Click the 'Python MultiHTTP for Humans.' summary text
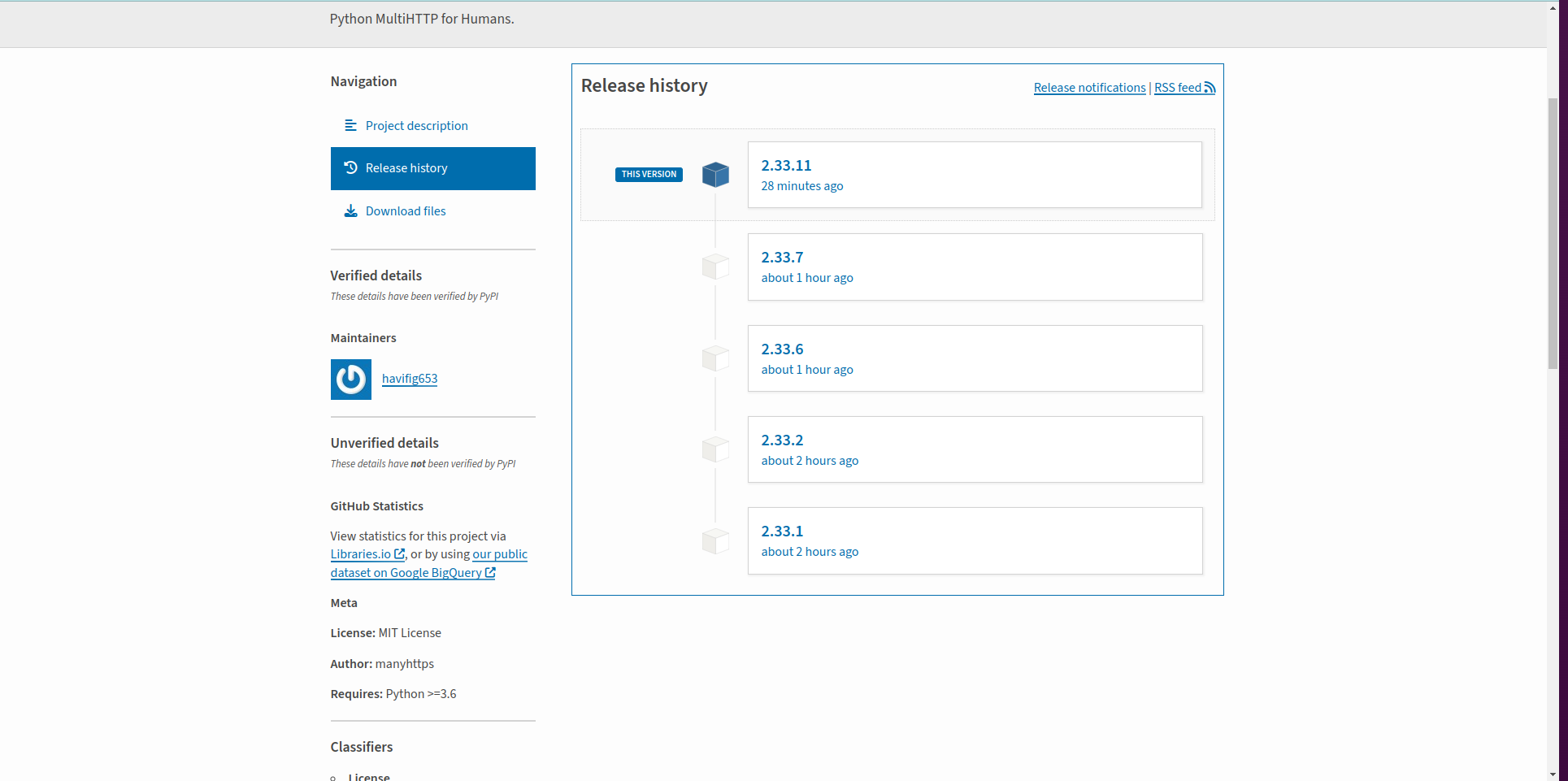Screen dimensions: 1568x781 pyautogui.click(x=422, y=19)
